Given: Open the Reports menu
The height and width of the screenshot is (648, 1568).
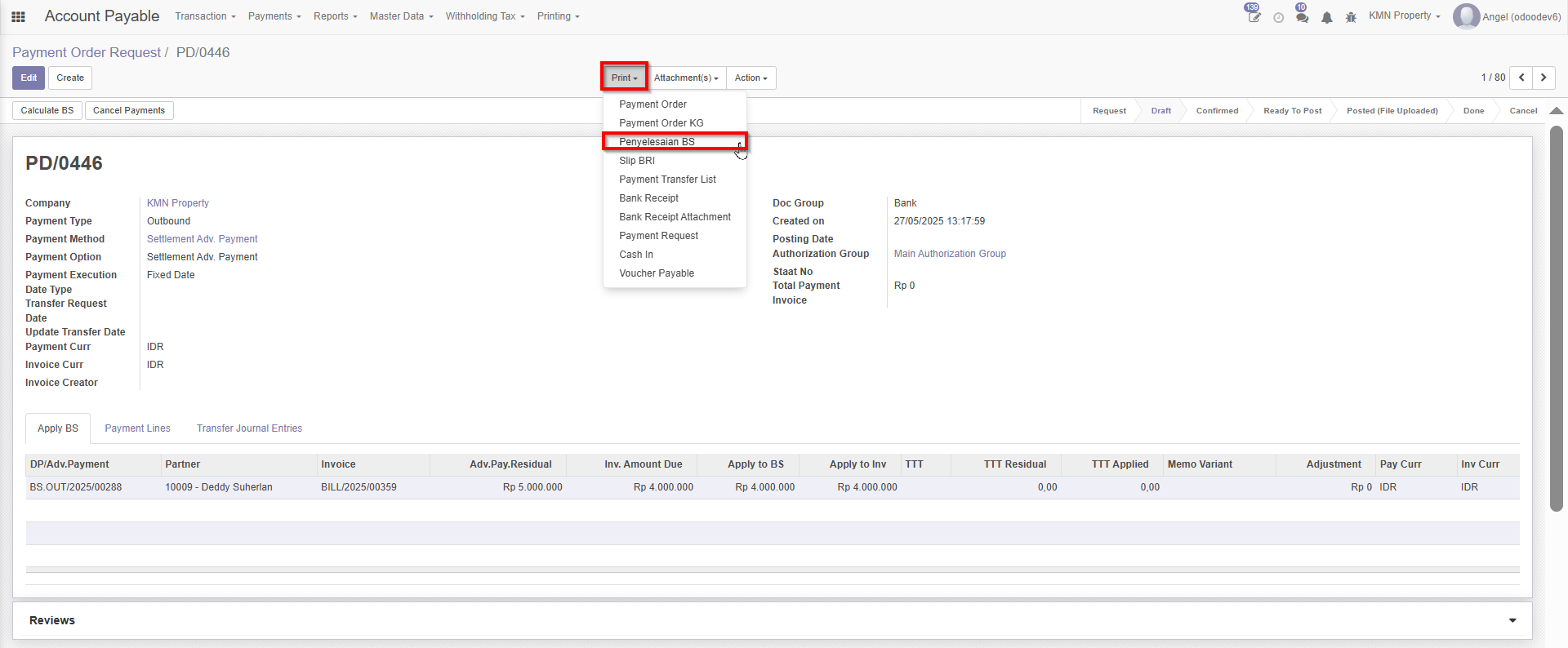Looking at the screenshot, I should pyautogui.click(x=336, y=16).
